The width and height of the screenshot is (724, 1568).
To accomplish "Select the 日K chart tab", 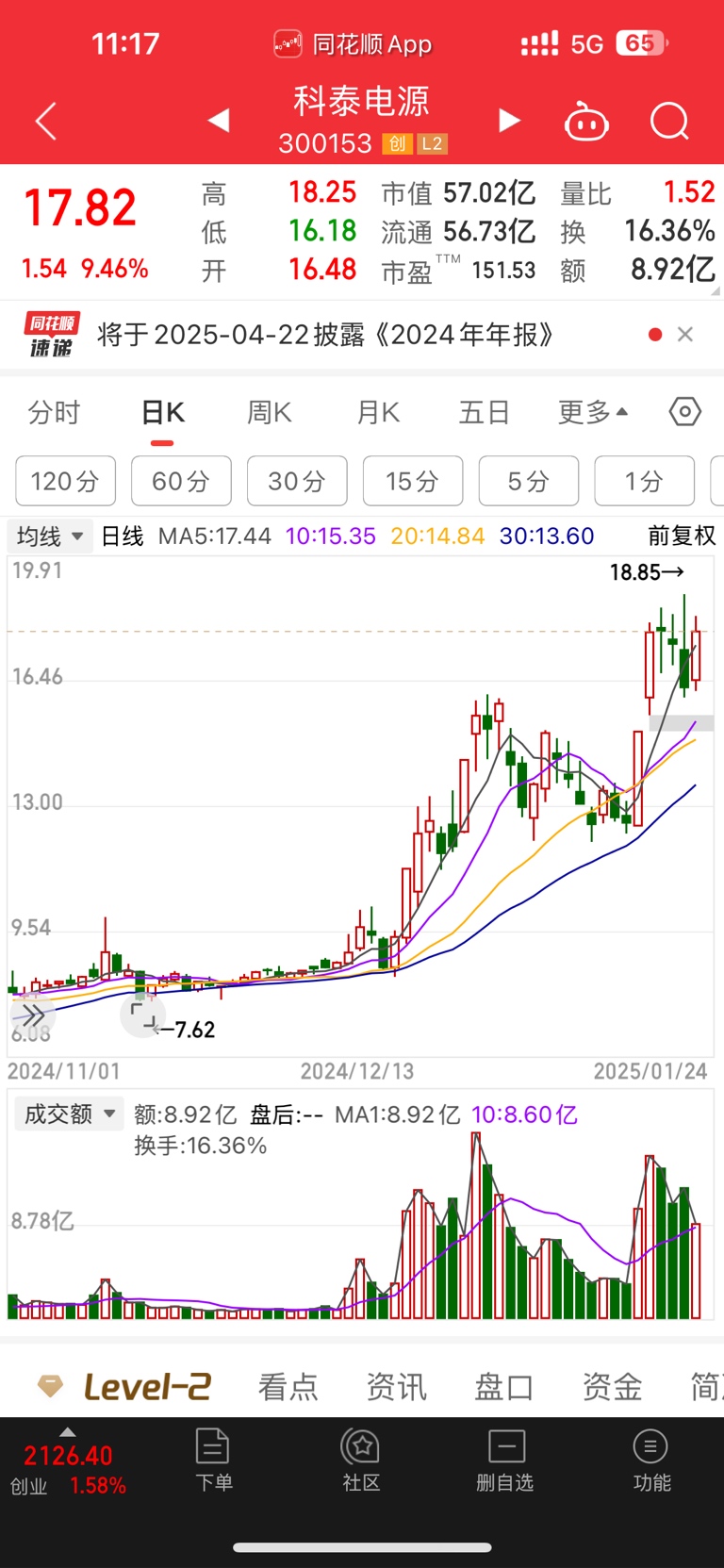I will pyautogui.click(x=162, y=413).
